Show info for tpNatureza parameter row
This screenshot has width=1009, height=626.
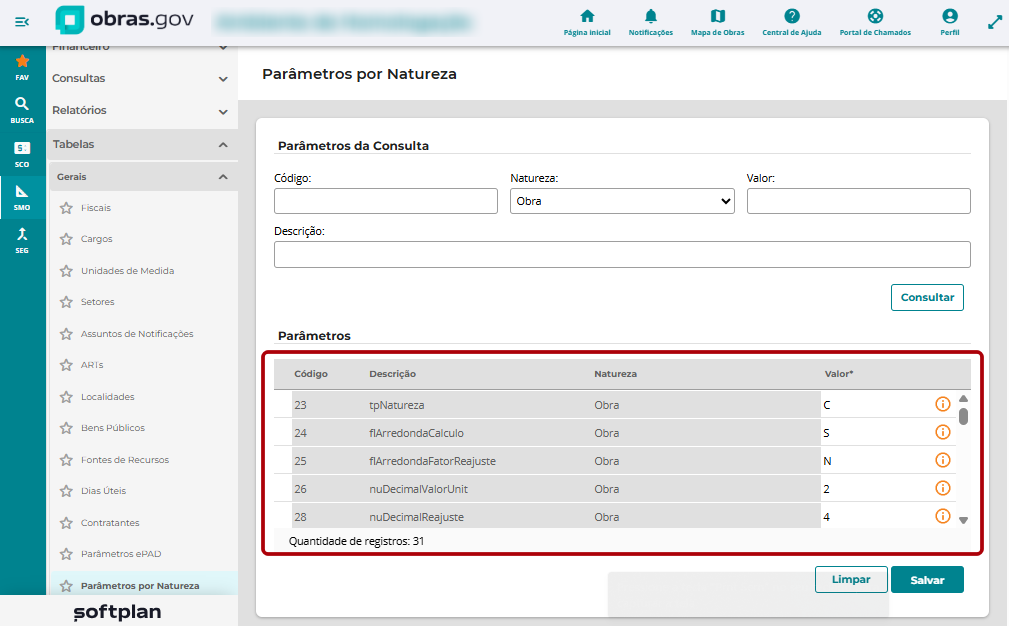point(943,404)
